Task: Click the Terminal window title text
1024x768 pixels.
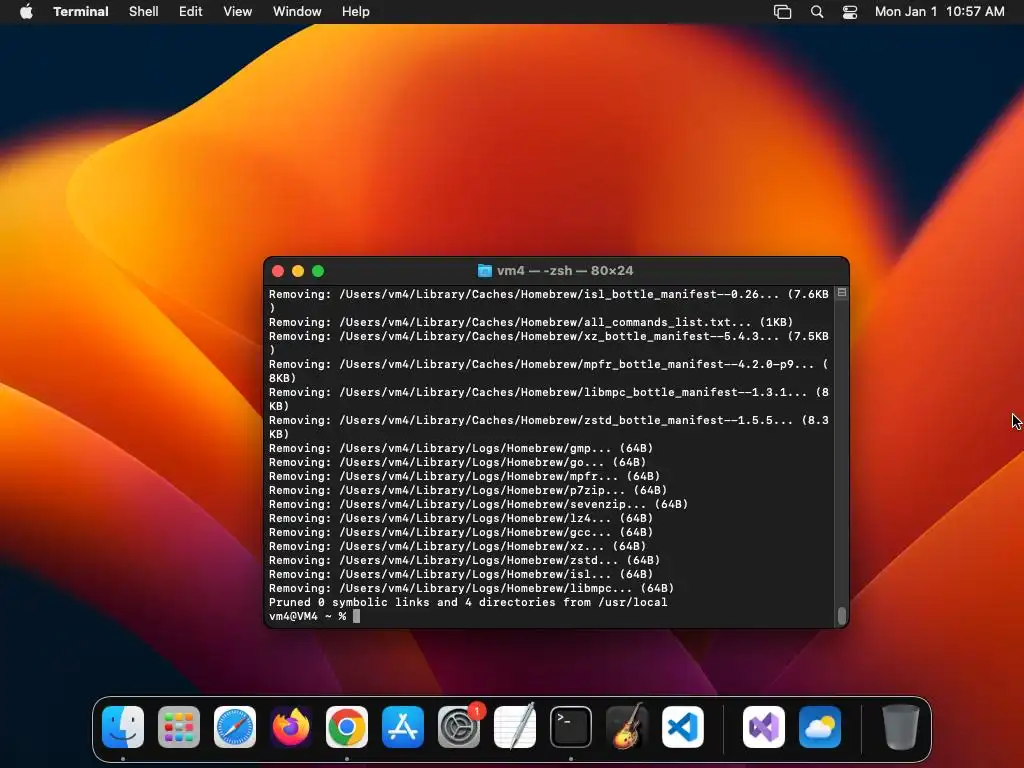Action: pyautogui.click(x=565, y=270)
